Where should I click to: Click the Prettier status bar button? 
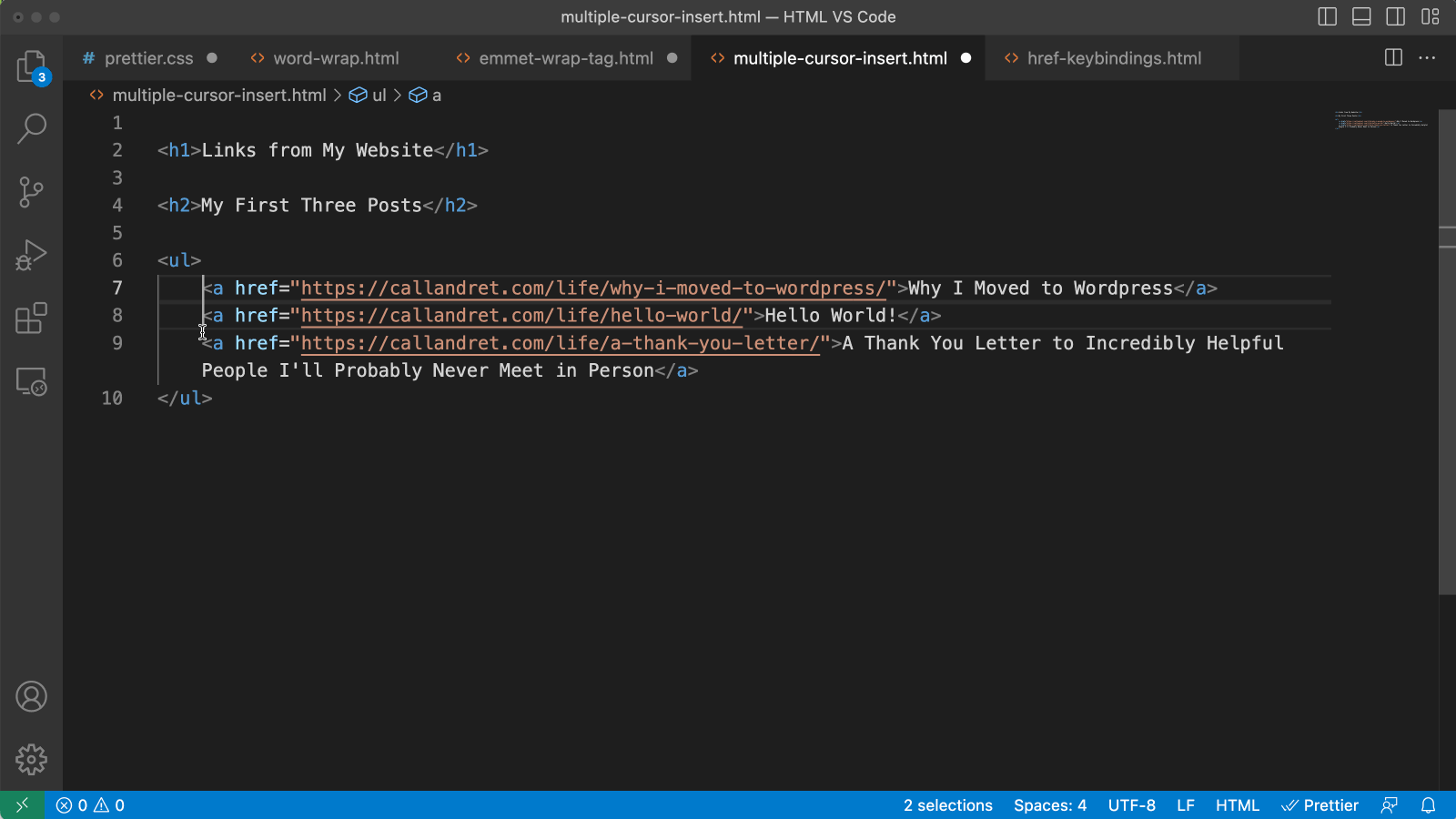click(x=1320, y=805)
